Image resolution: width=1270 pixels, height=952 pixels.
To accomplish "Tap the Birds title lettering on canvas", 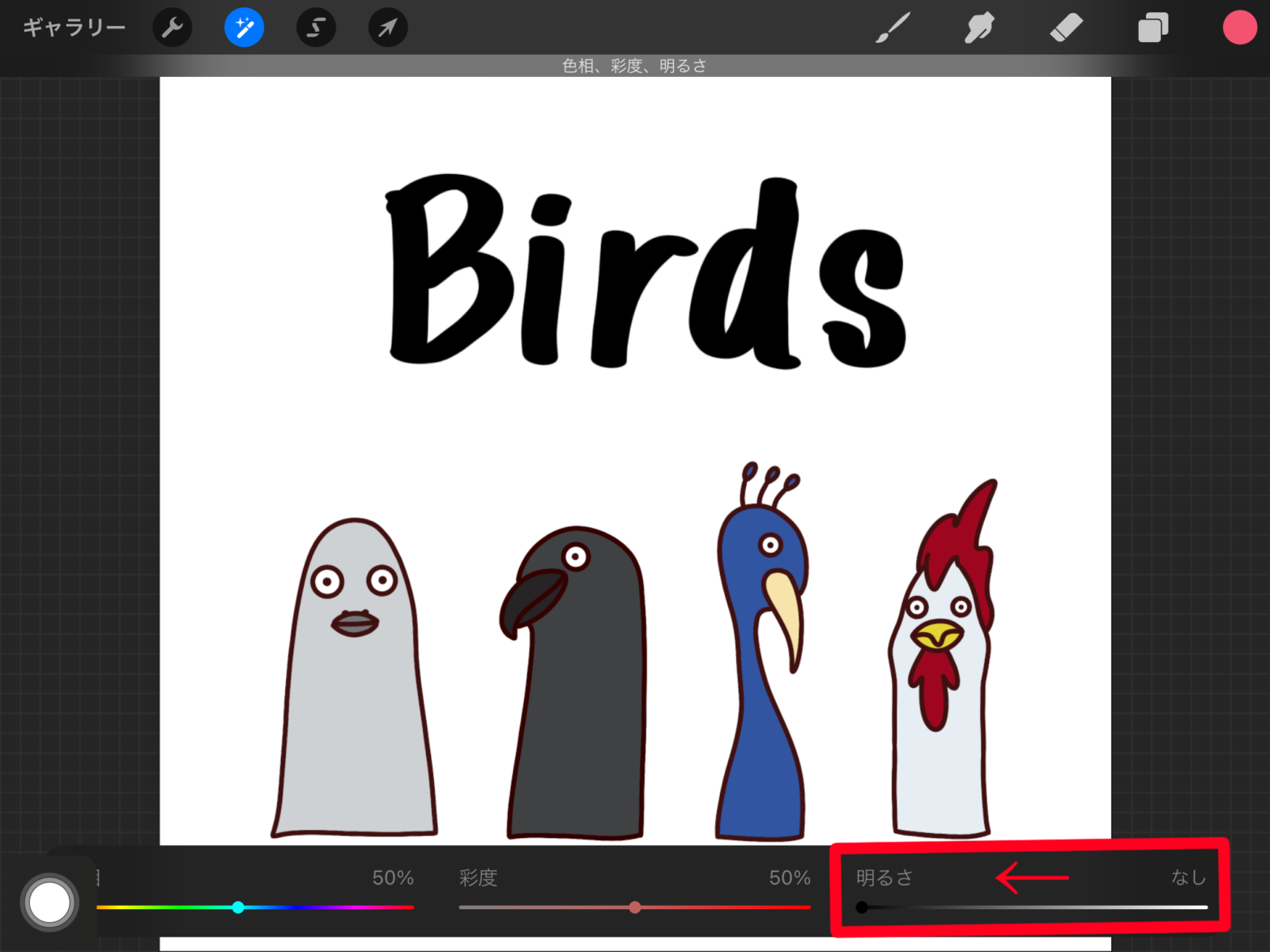I will point(646,271).
